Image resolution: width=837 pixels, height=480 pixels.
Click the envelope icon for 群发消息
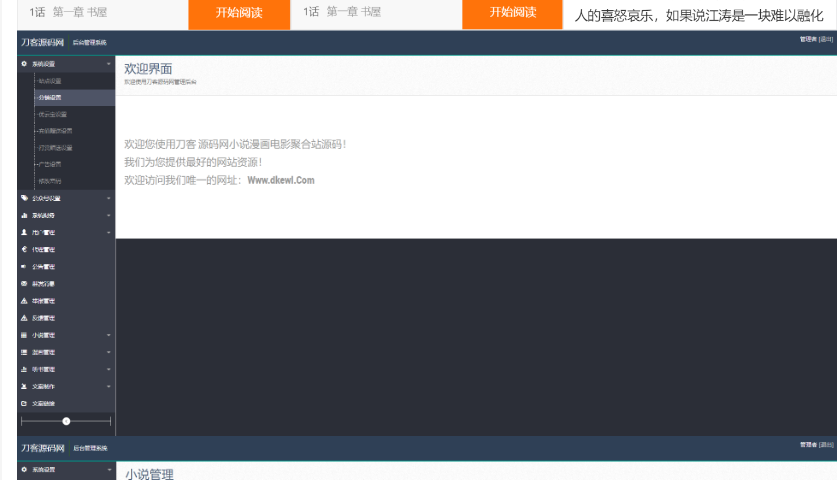[x=24, y=283]
